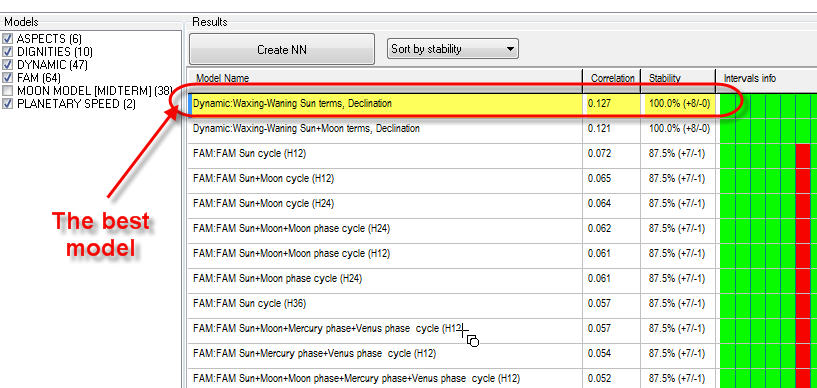
Task: Uncheck the ASPECTS (6) models checkbox
Action: 7,39
